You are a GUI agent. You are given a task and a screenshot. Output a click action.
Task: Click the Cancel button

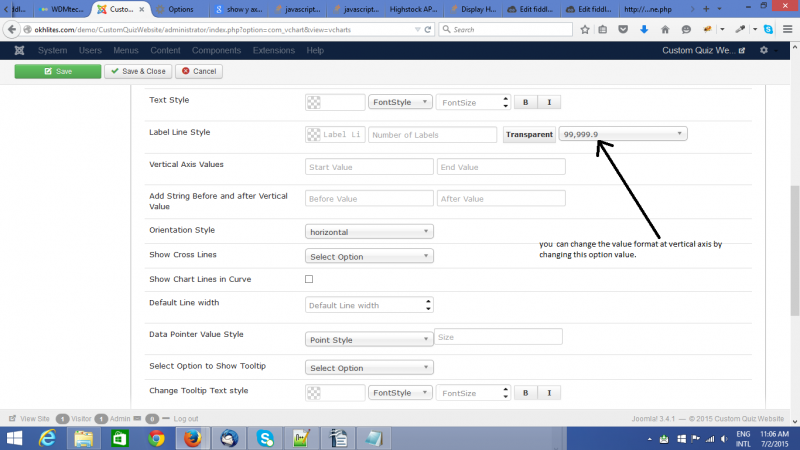tap(199, 72)
